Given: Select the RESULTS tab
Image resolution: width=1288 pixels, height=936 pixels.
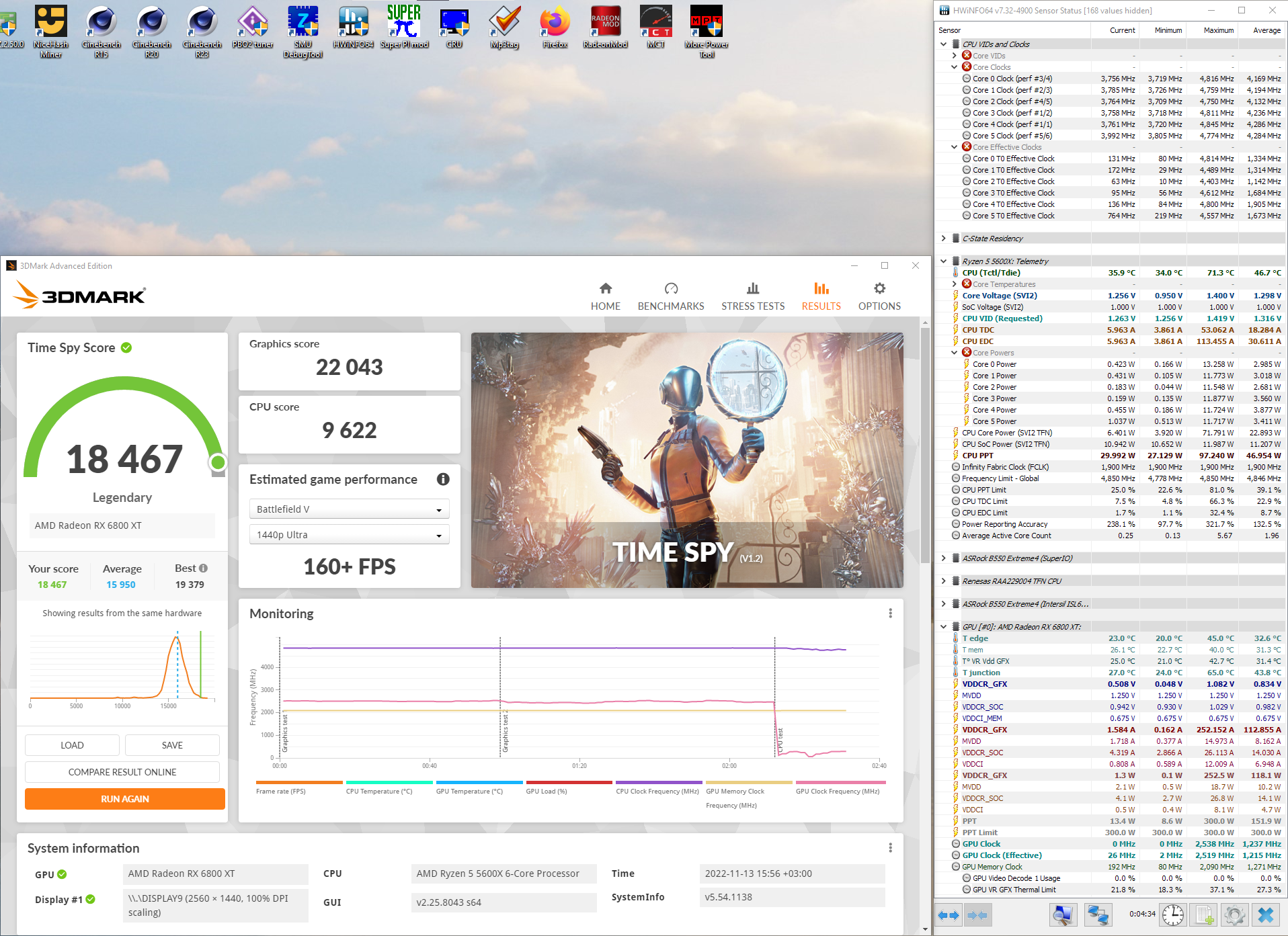Looking at the screenshot, I should point(821,296).
